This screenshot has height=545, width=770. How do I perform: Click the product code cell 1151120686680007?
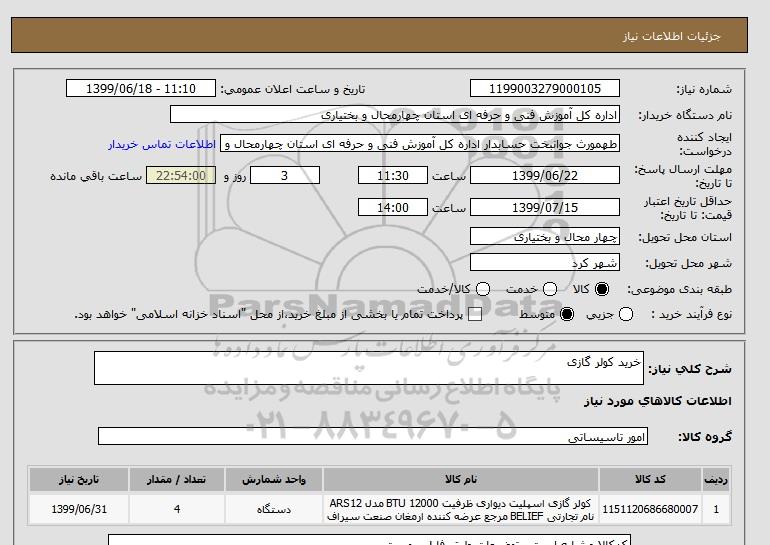(650, 509)
